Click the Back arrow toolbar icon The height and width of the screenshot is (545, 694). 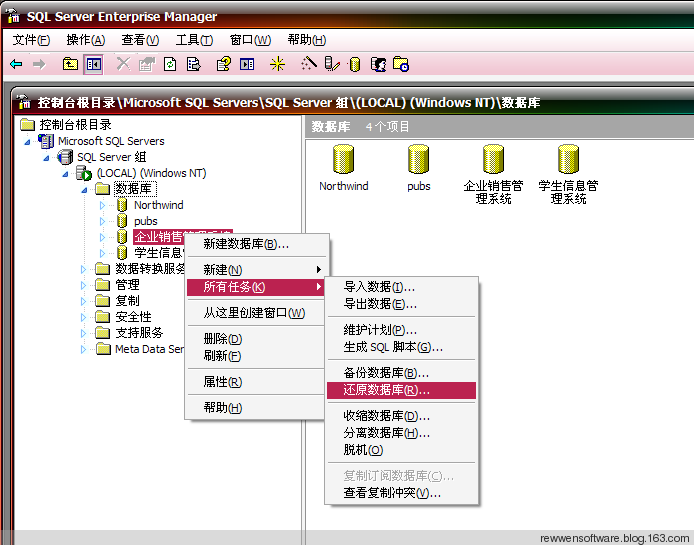point(16,65)
